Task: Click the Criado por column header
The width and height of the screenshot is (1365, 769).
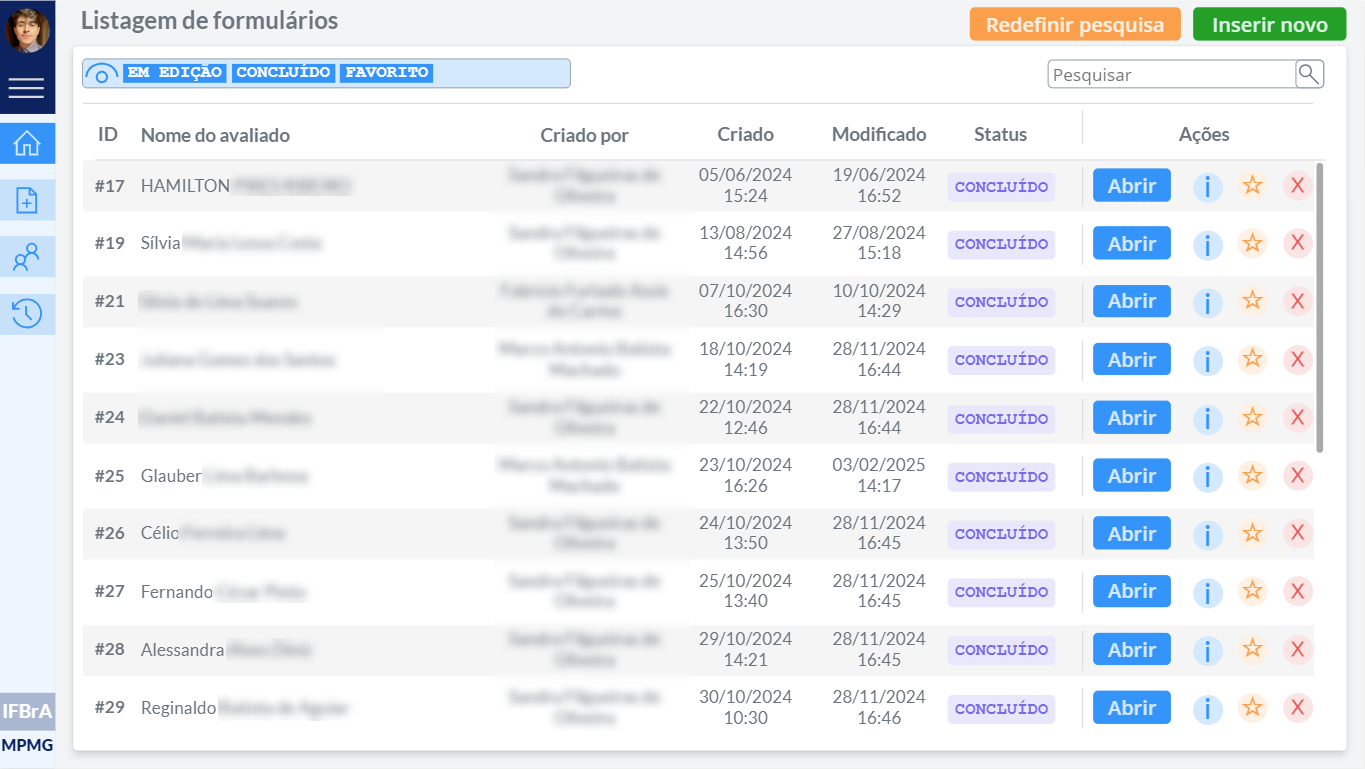Action: coord(584,135)
